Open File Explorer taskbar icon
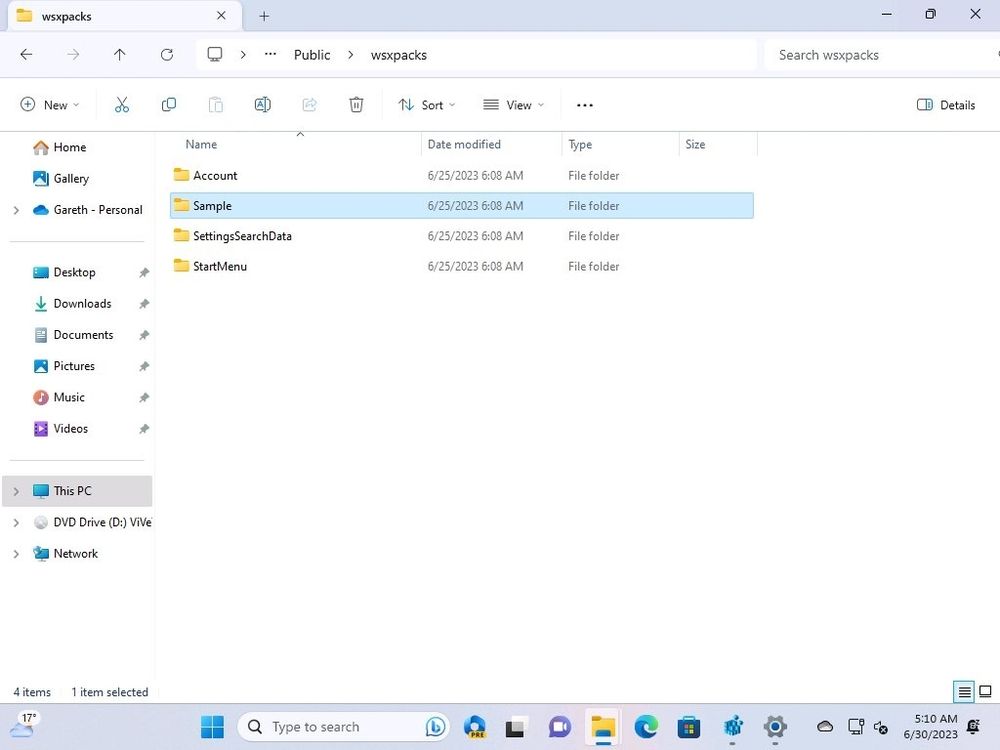 [x=603, y=727]
